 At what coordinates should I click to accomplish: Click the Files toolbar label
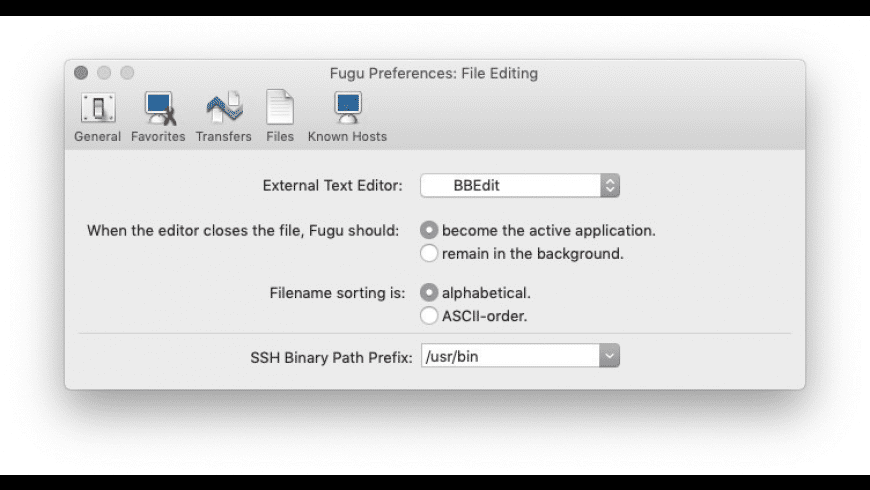pos(280,137)
